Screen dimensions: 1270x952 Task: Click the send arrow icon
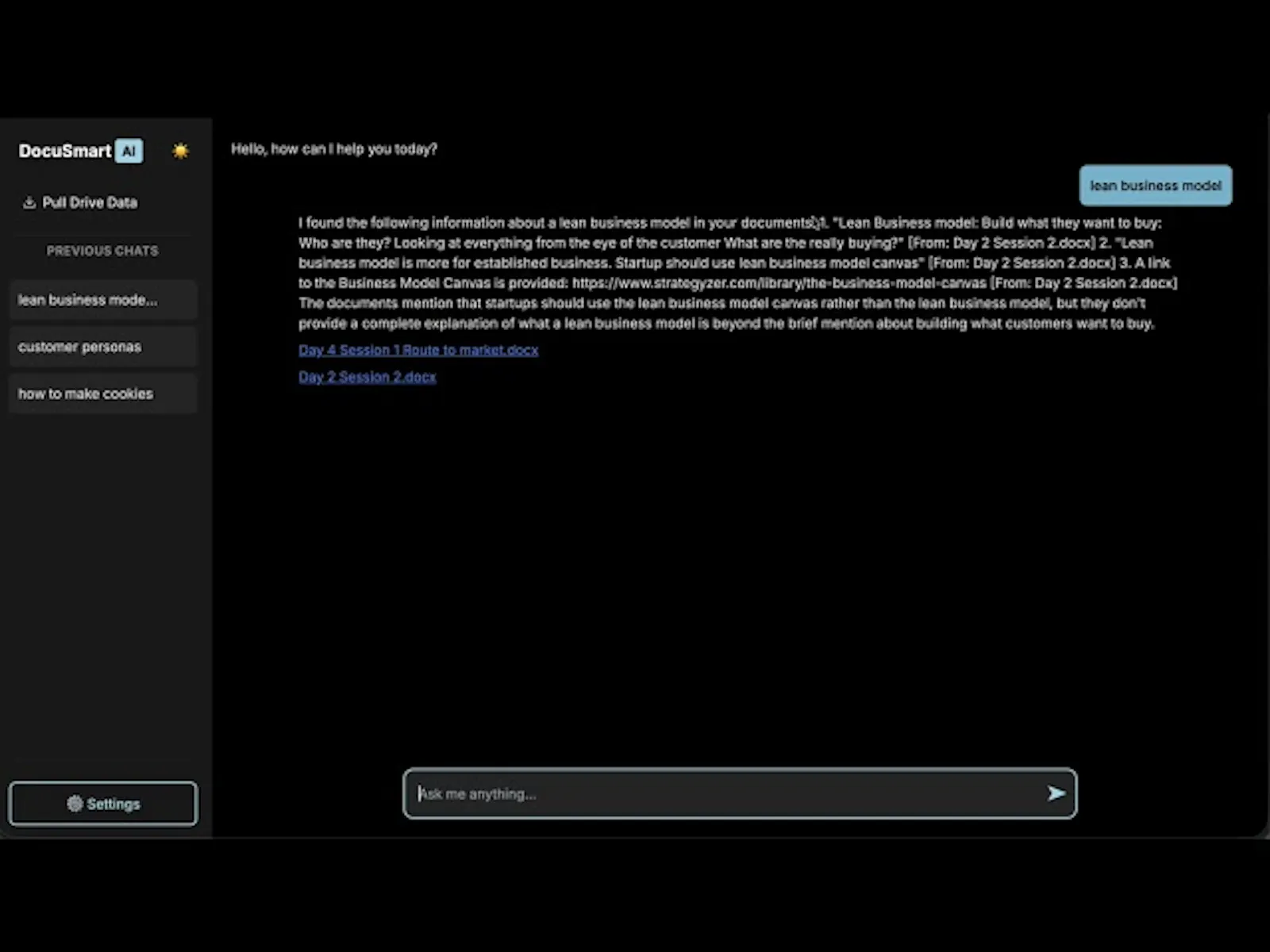tap(1056, 793)
